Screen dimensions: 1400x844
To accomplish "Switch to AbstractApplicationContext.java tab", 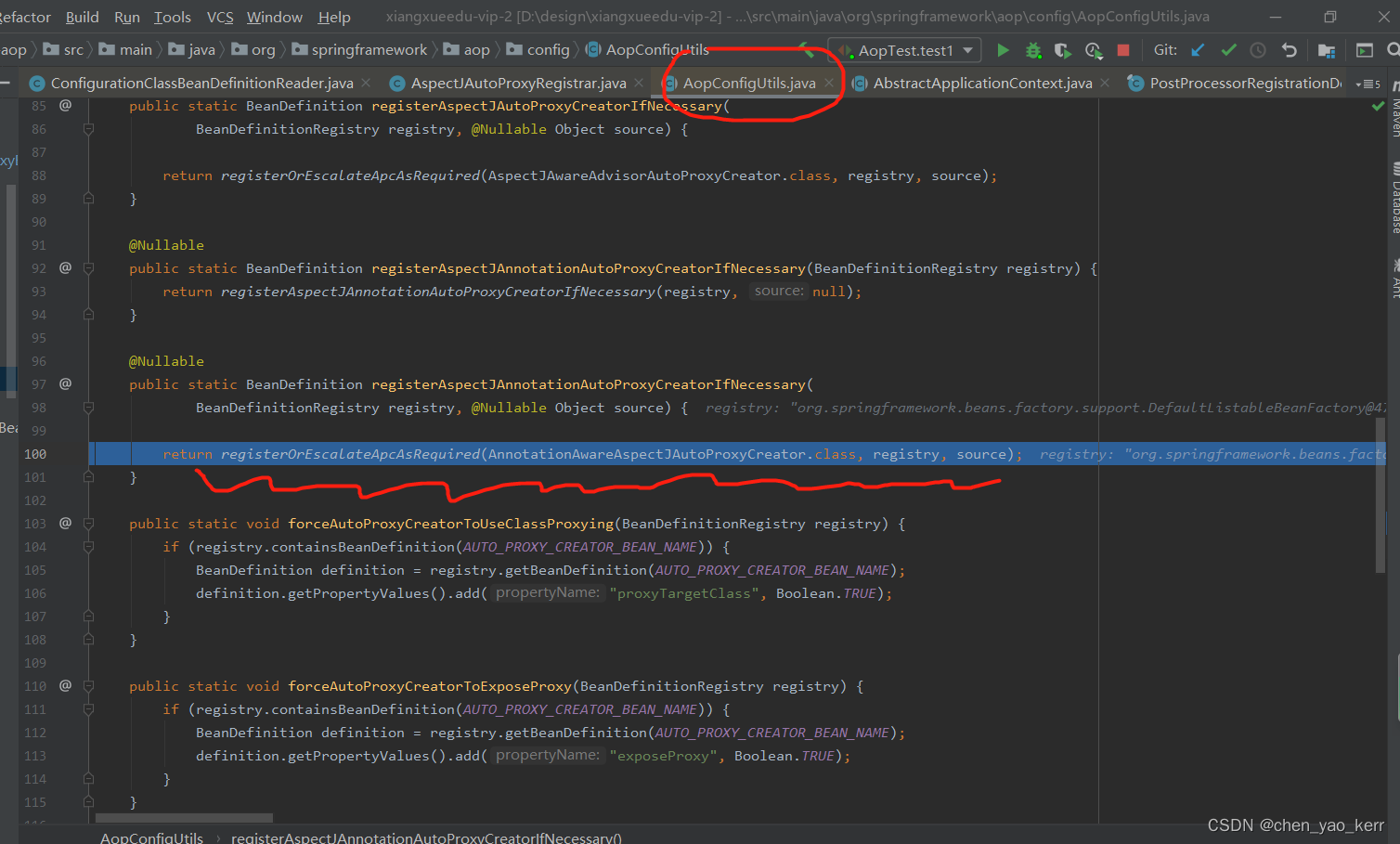I will point(982,84).
